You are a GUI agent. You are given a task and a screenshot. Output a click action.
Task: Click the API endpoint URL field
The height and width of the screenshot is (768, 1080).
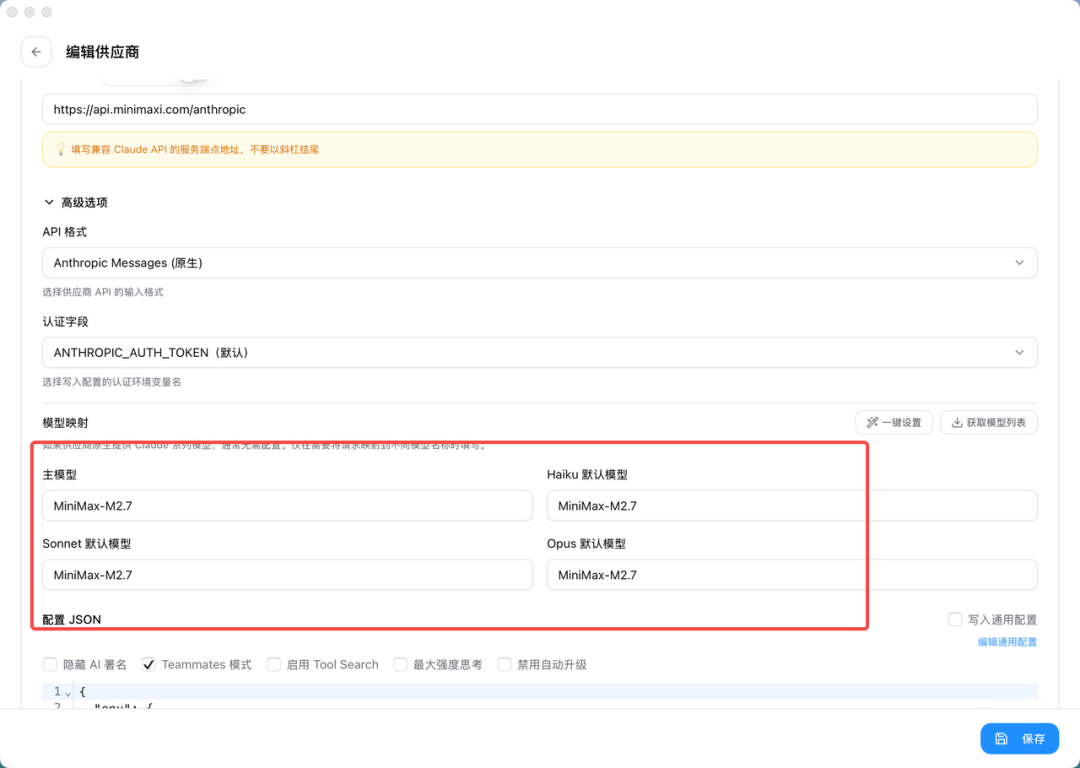(539, 109)
